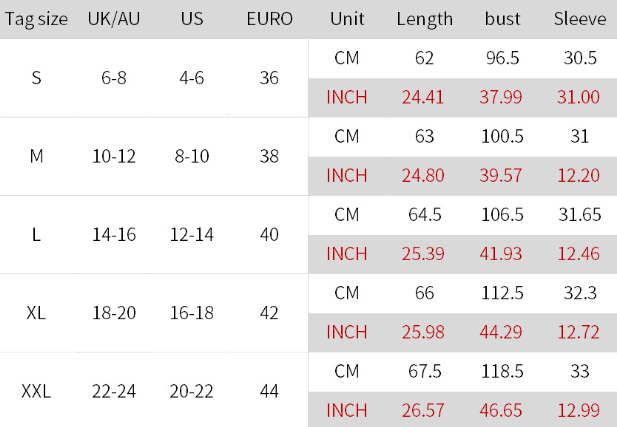Select the 106.5 bust CM value
Screen dimensions: 617x427
tap(502, 215)
